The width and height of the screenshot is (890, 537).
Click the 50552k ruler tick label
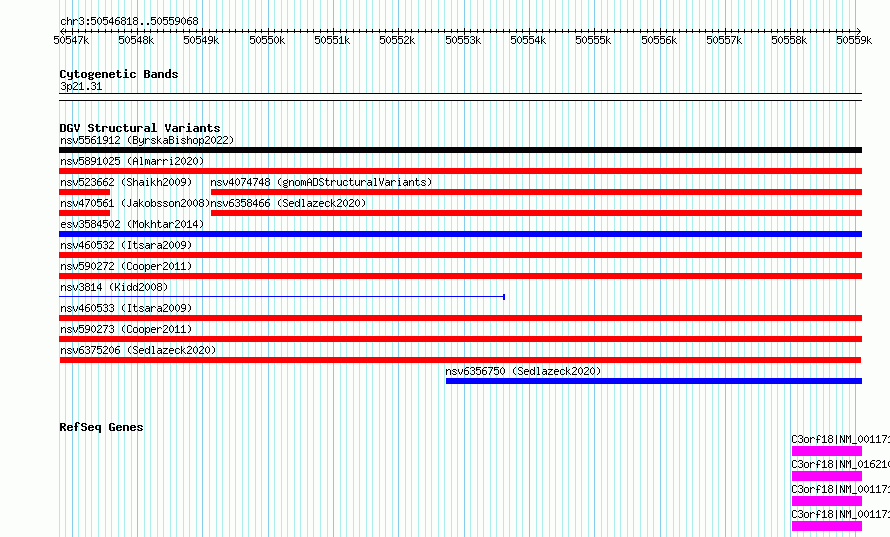tap(397, 40)
